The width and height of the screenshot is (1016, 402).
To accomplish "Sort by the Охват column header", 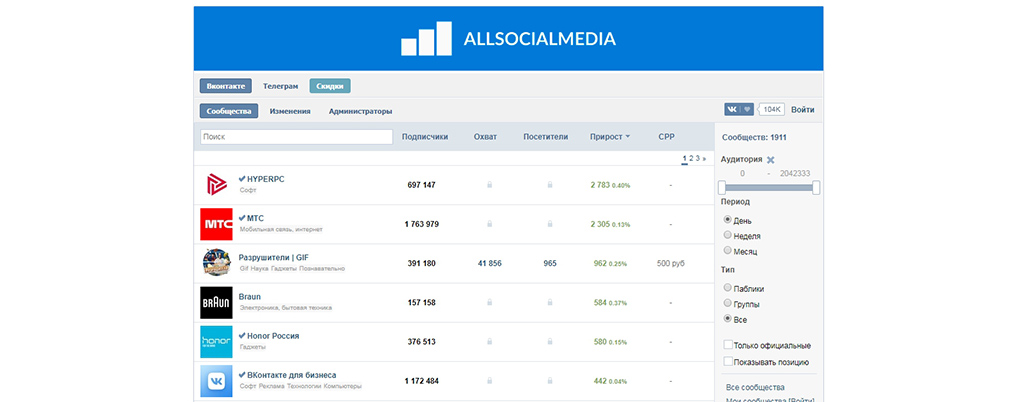I will pos(485,137).
